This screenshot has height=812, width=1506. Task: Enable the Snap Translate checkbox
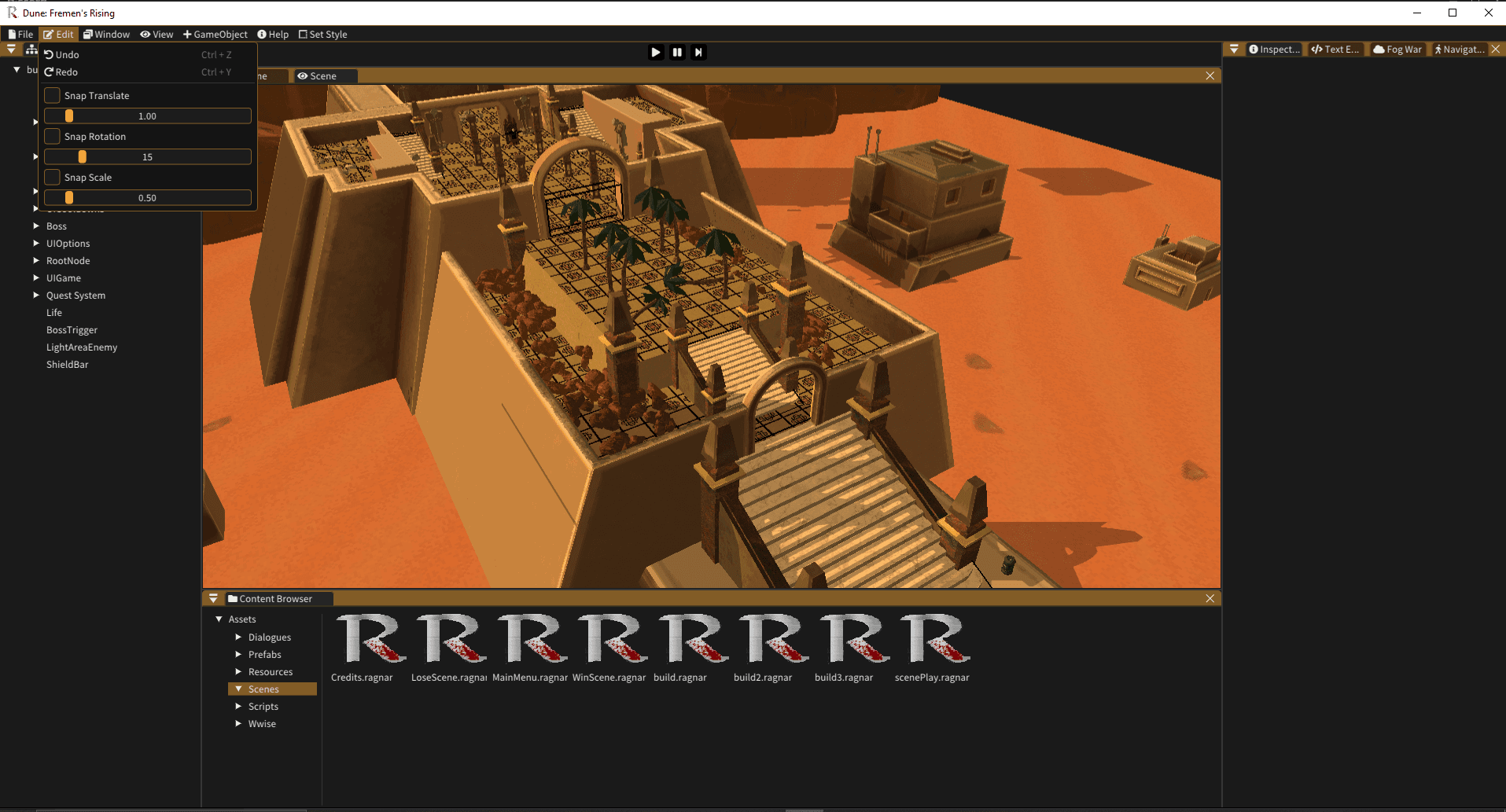click(x=52, y=95)
